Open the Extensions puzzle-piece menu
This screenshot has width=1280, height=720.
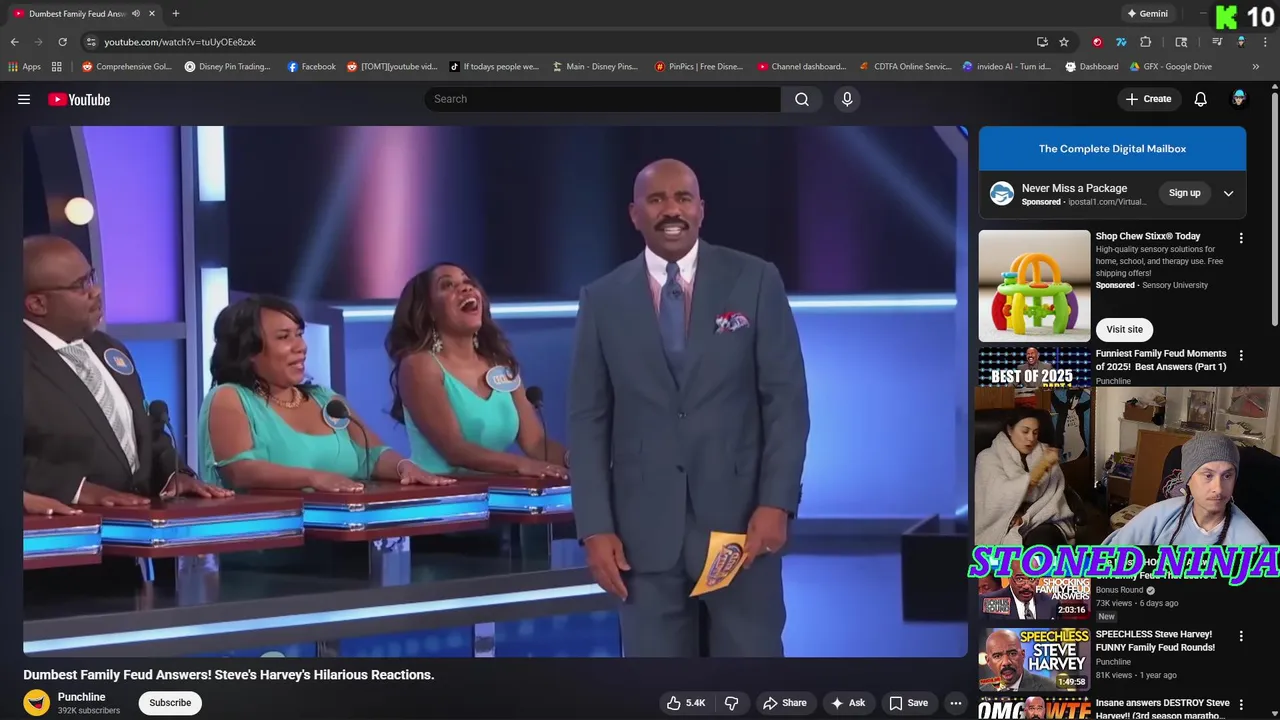1146,42
